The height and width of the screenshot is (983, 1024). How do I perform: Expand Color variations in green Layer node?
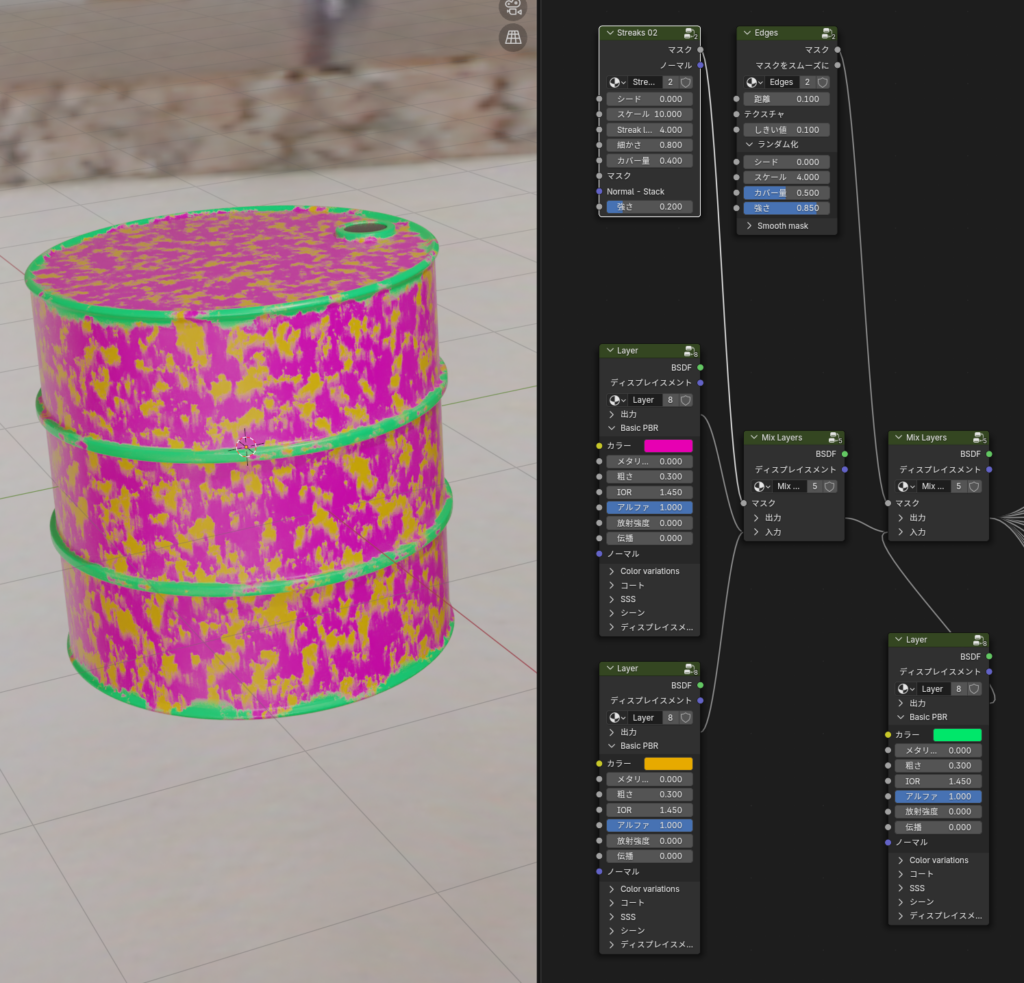[901, 860]
